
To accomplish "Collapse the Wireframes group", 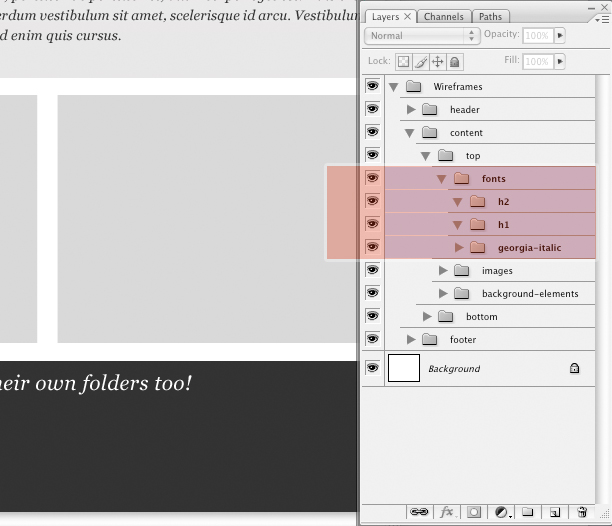I will click(393, 87).
